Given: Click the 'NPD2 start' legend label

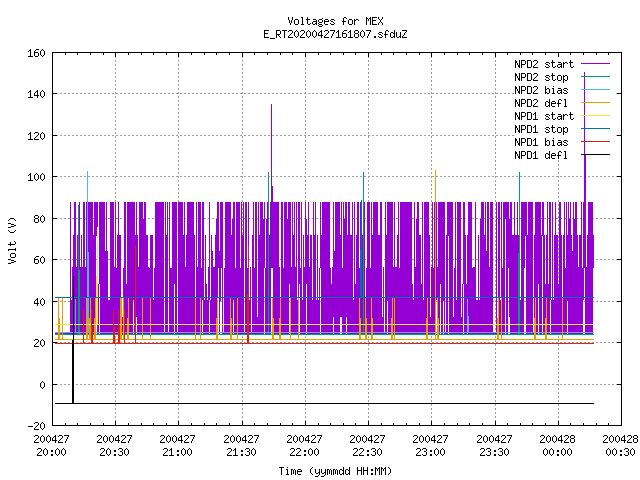Looking at the screenshot, I should pyautogui.click(x=544, y=64).
